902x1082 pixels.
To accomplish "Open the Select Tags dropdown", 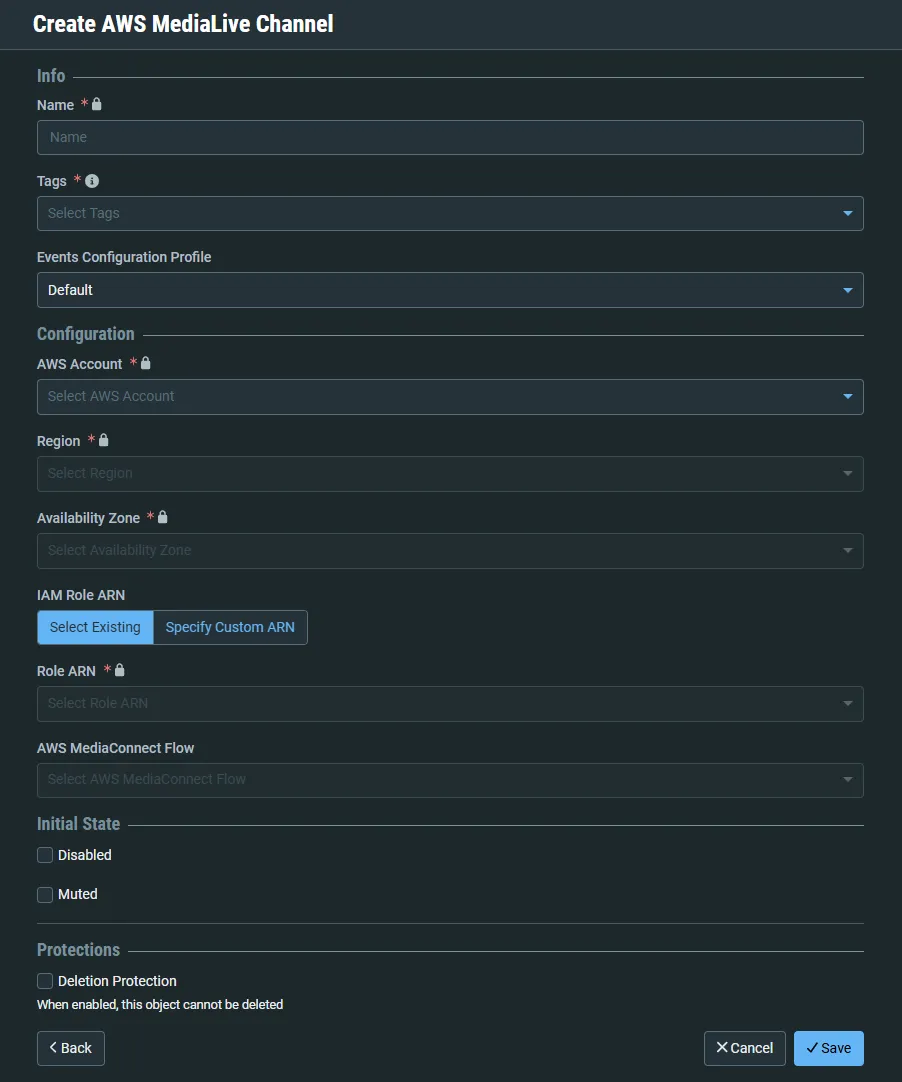I will pos(450,213).
